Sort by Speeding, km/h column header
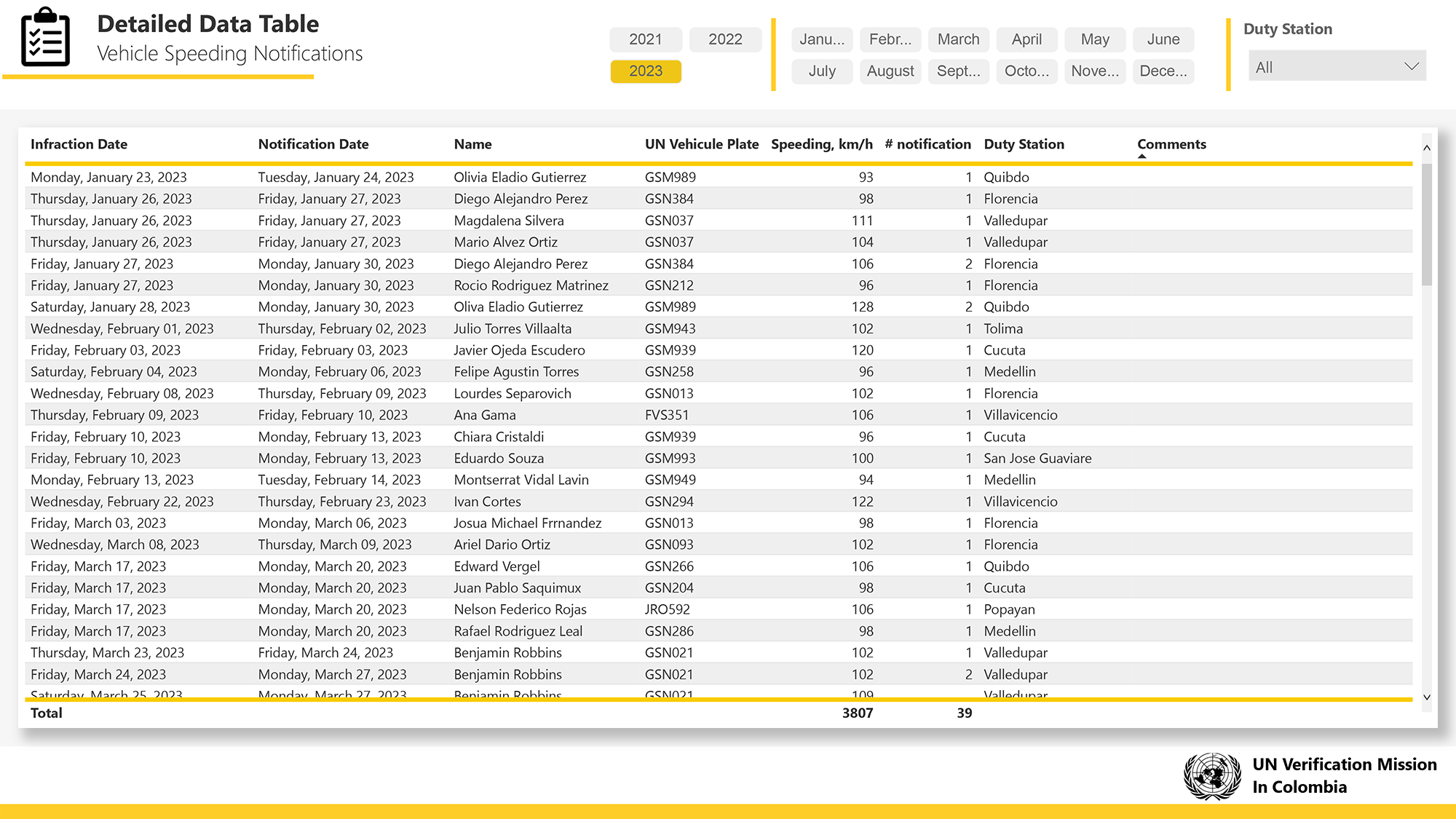The image size is (1456, 819). (x=822, y=144)
